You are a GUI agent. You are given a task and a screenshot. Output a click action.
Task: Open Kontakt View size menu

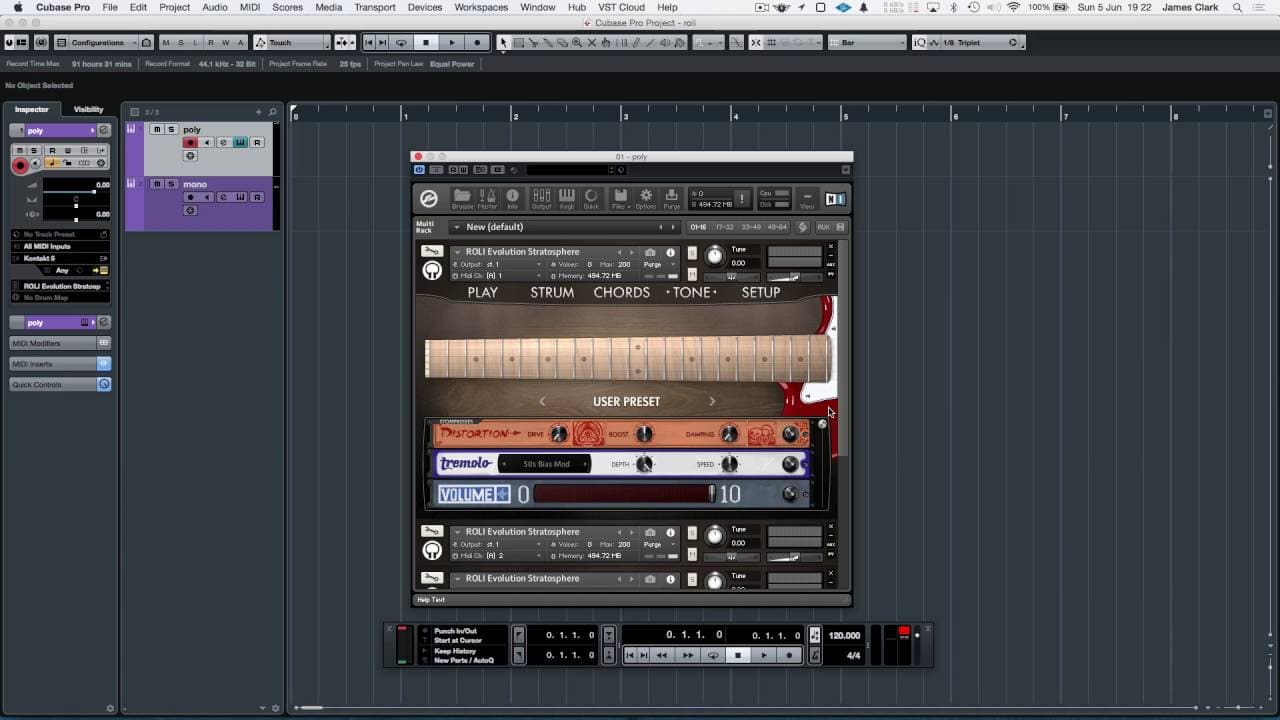[x=807, y=199]
